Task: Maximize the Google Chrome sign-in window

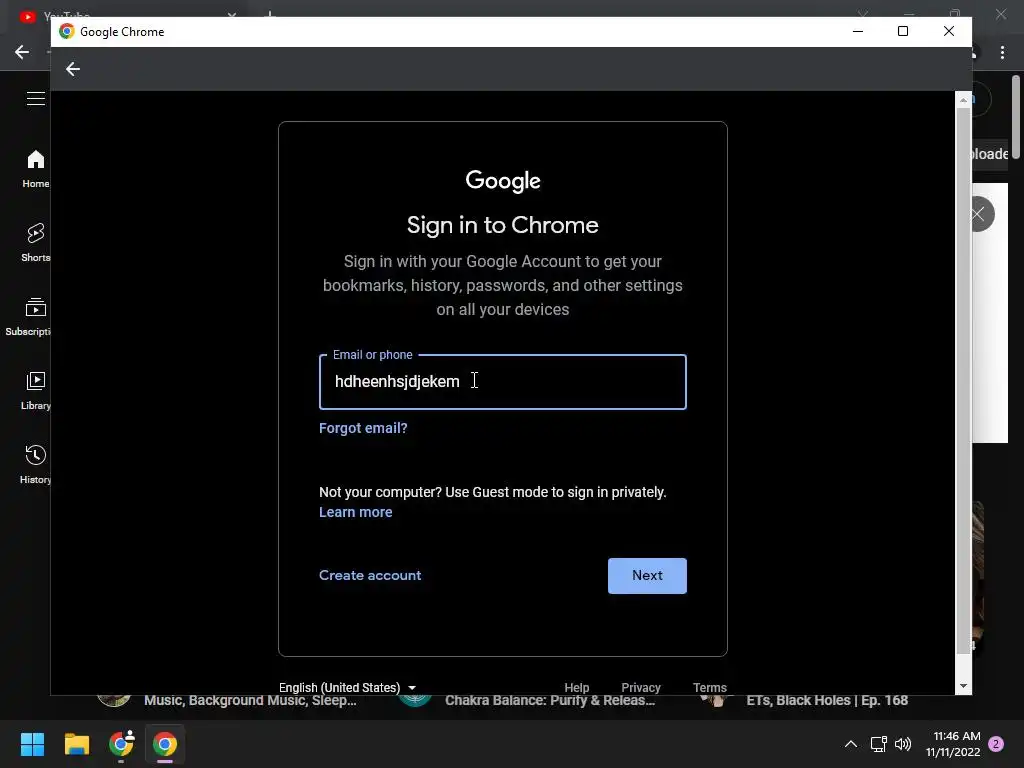Action: (x=903, y=31)
